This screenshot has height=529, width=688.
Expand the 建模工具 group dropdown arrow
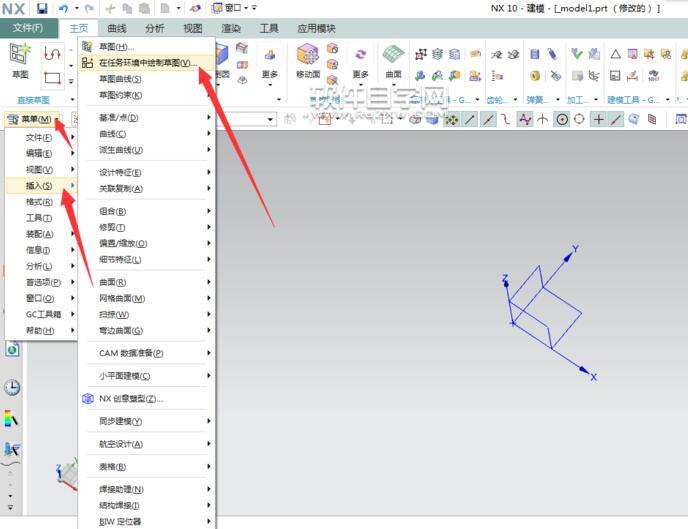tap(667, 100)
